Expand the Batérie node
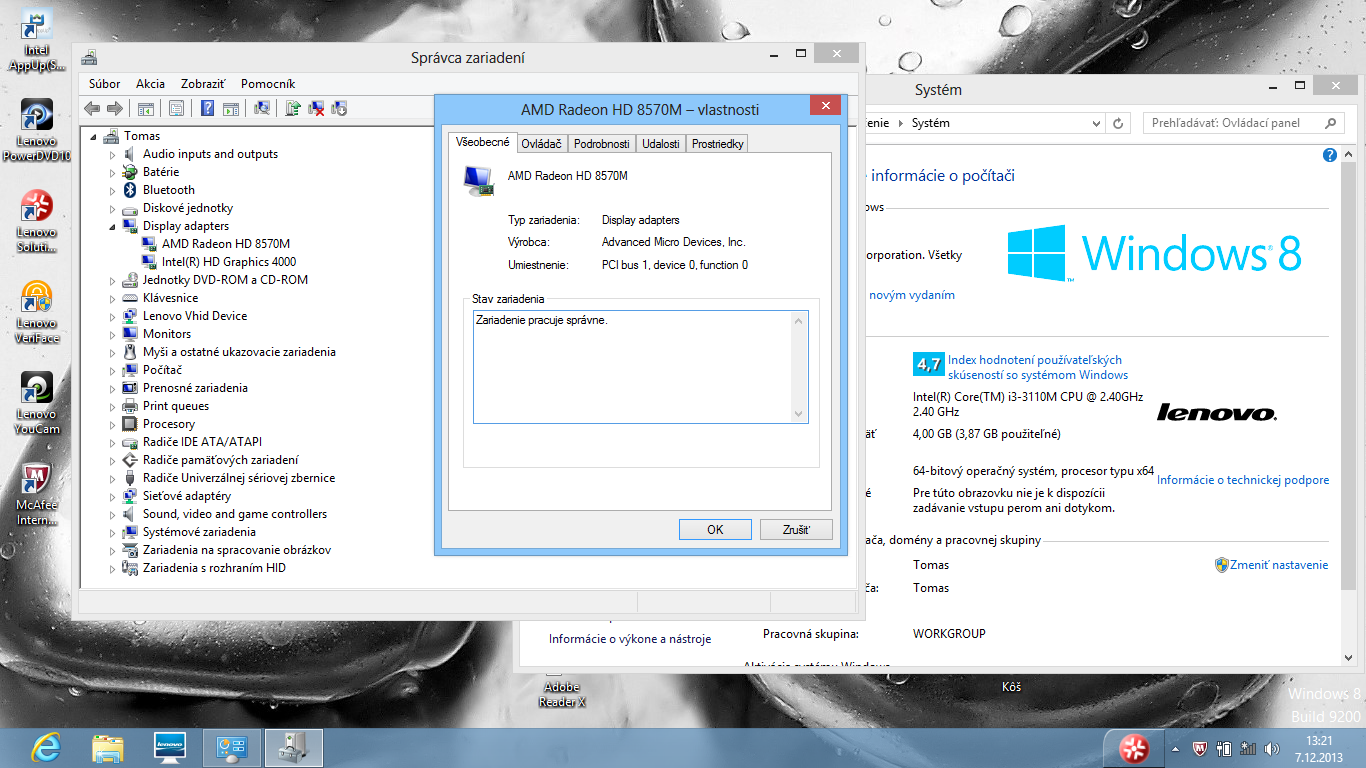 [x=113, y=172]
